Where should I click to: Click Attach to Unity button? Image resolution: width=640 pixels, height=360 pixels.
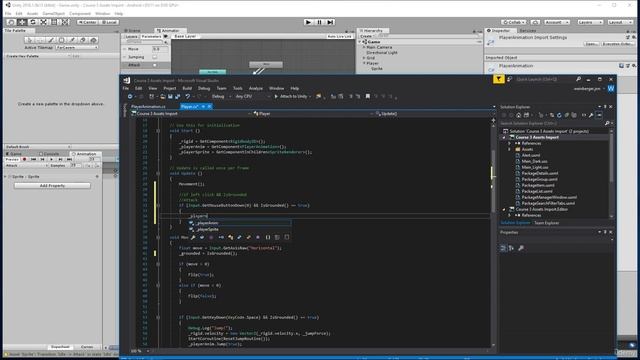point(291,96)
